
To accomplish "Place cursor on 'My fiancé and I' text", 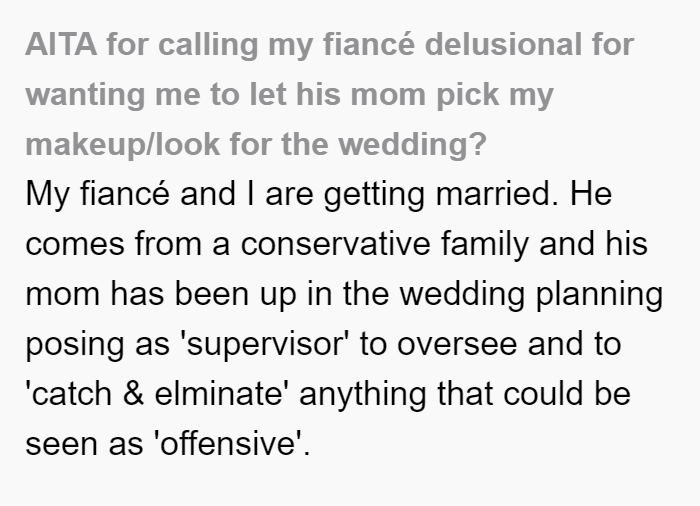I will (140, 194).
